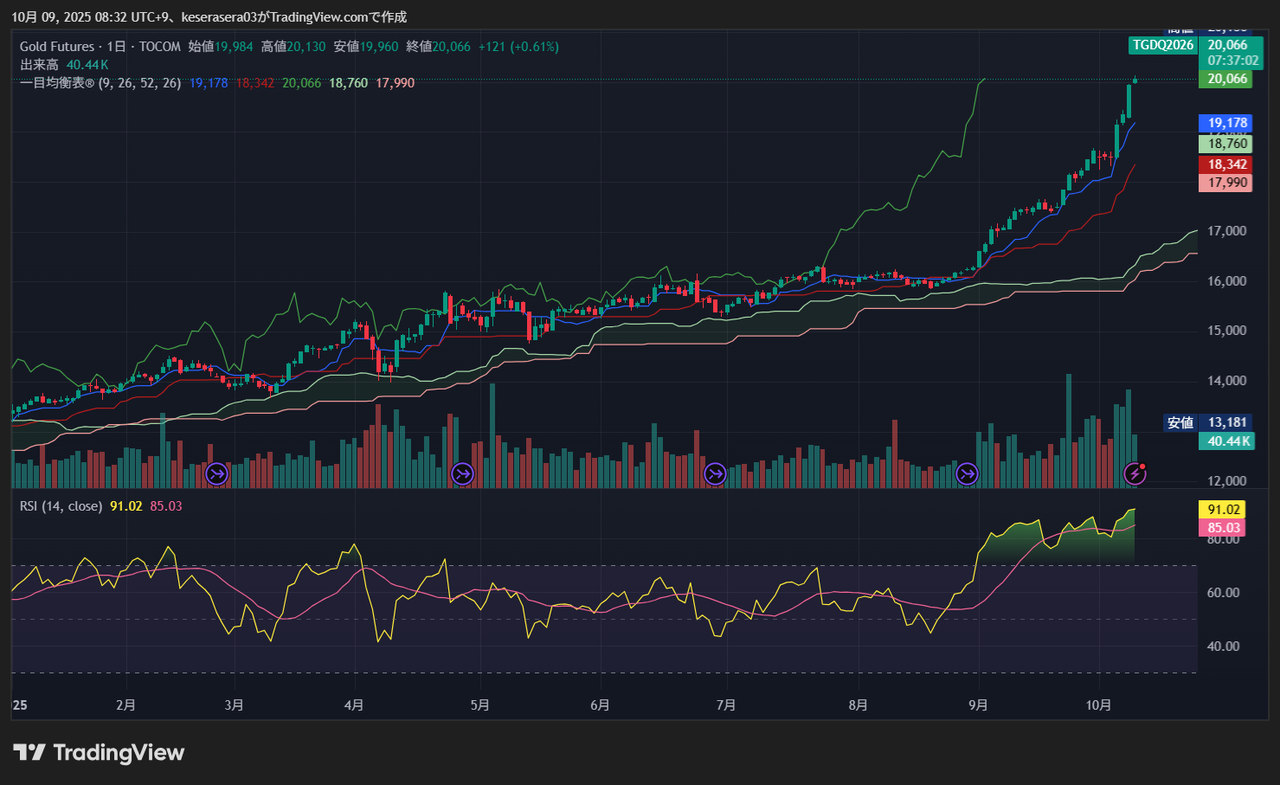Select the 1日 interval label in the chart title
Screen dimensions: 1280x785
115,47
